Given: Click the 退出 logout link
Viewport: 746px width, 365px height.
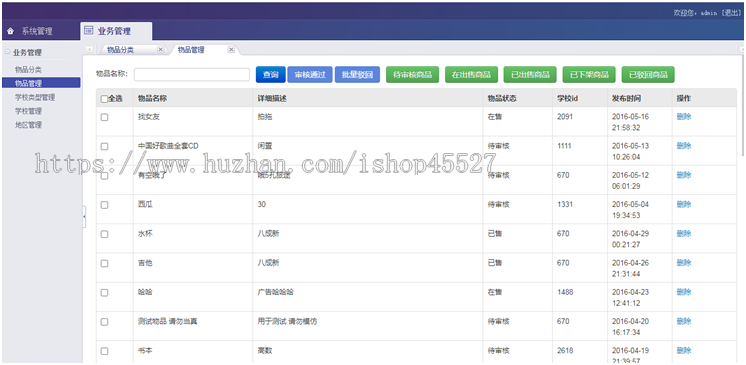Looking at the screenshot, I should click(x=731, y=13).
